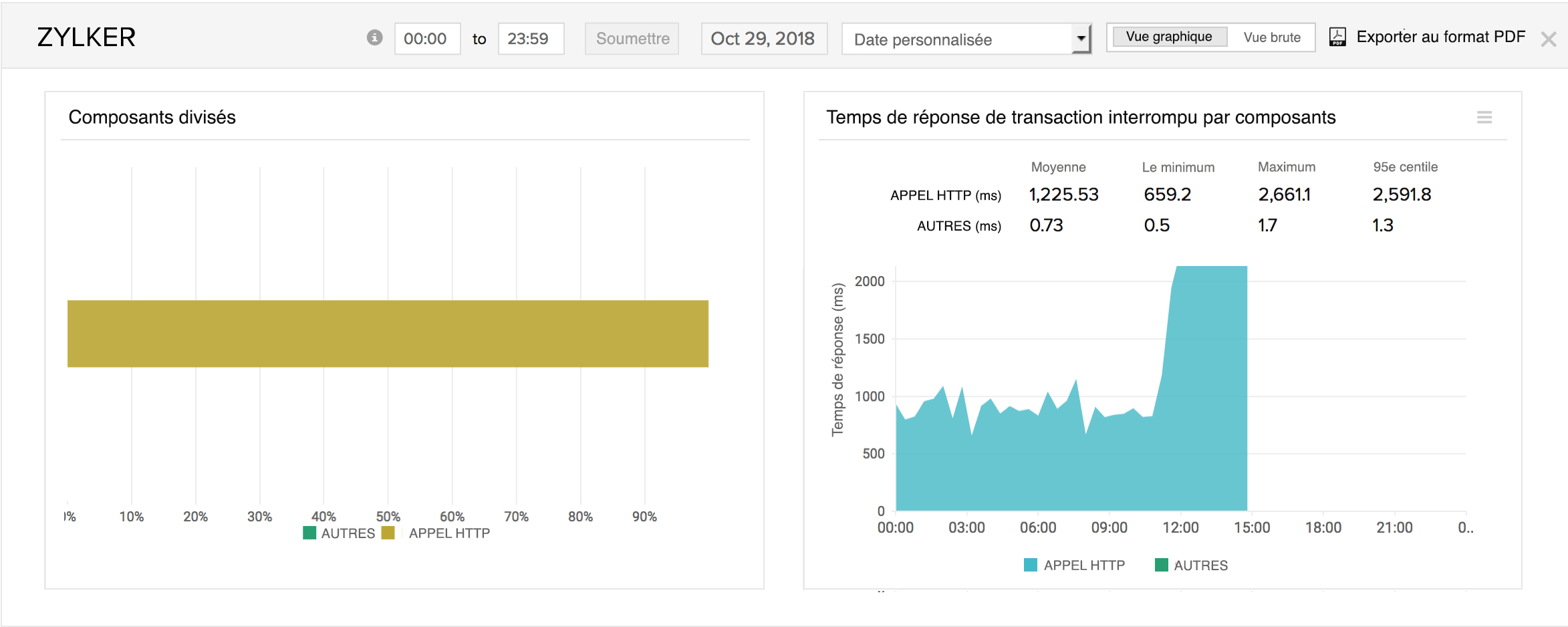Open the Oct 29, 2018 date picker
The height and width of the screenshot is (627, 1568).
[x=764, y=39]
